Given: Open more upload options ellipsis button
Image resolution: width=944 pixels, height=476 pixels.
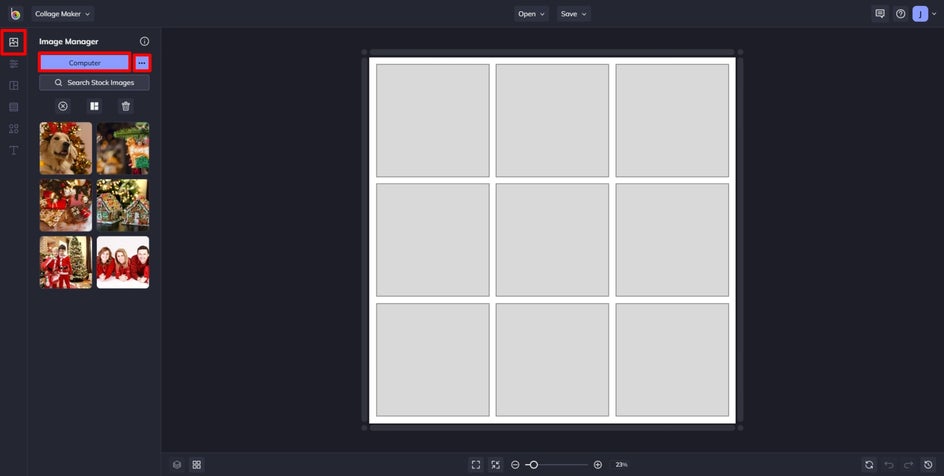Looking at the screenshot, I should pos(141,63).
